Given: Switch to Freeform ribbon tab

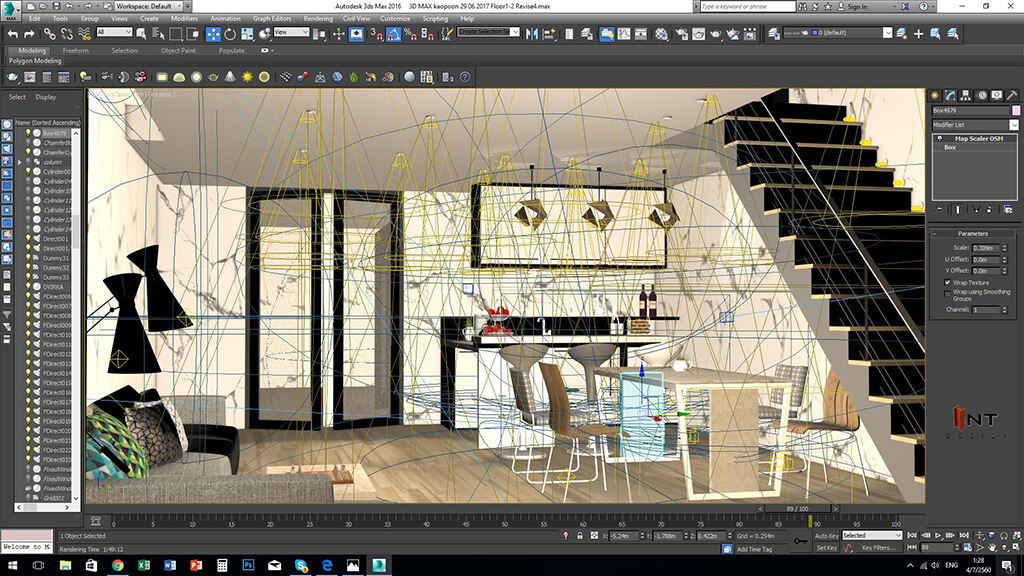Looking at the screenshot, I should (76, 50).
